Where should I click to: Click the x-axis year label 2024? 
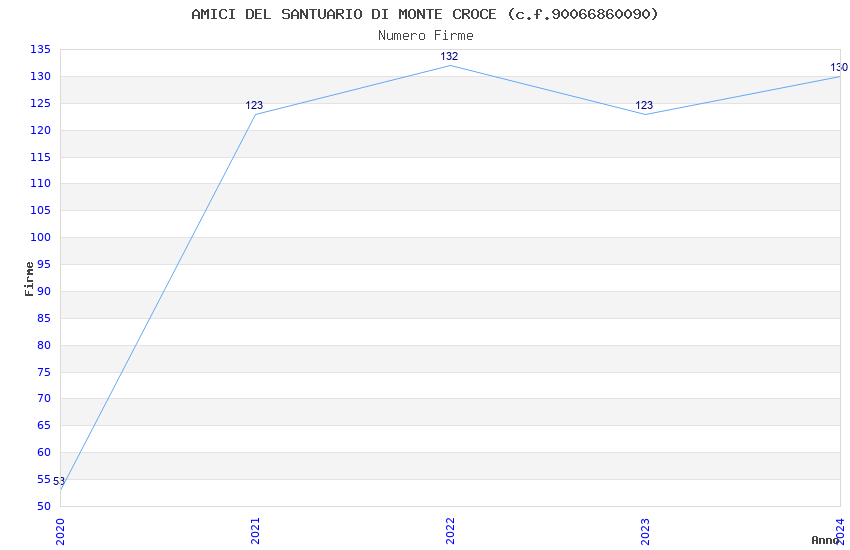click(x=840, y=532)
